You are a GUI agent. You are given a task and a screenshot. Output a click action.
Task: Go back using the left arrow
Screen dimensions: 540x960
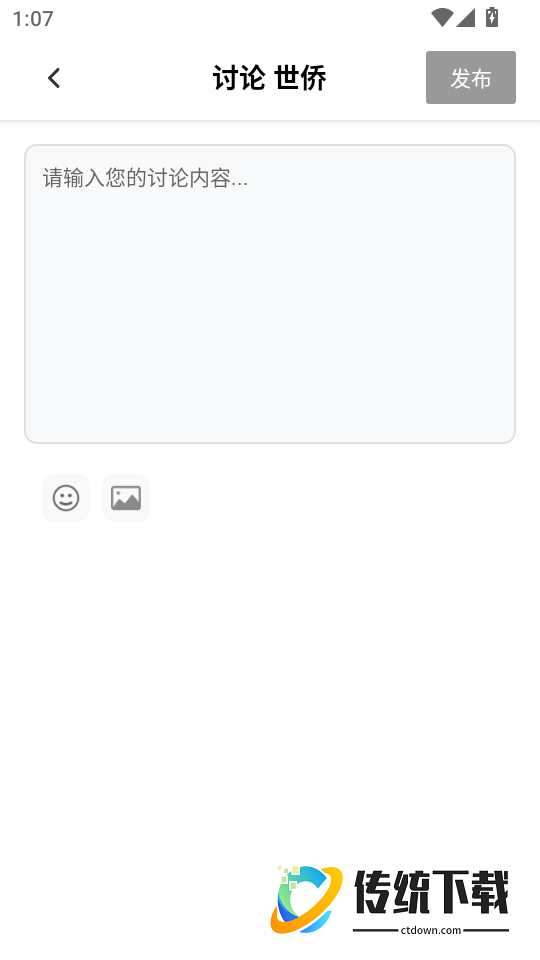tap(54, 78)
